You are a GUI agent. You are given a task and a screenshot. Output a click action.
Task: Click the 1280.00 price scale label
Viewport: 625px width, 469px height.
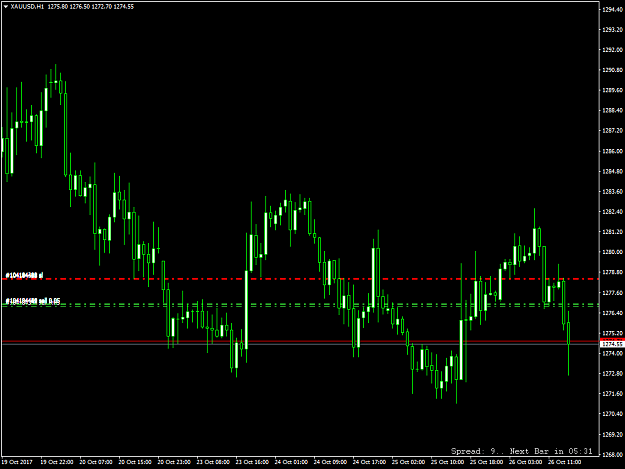pos(613,252)
